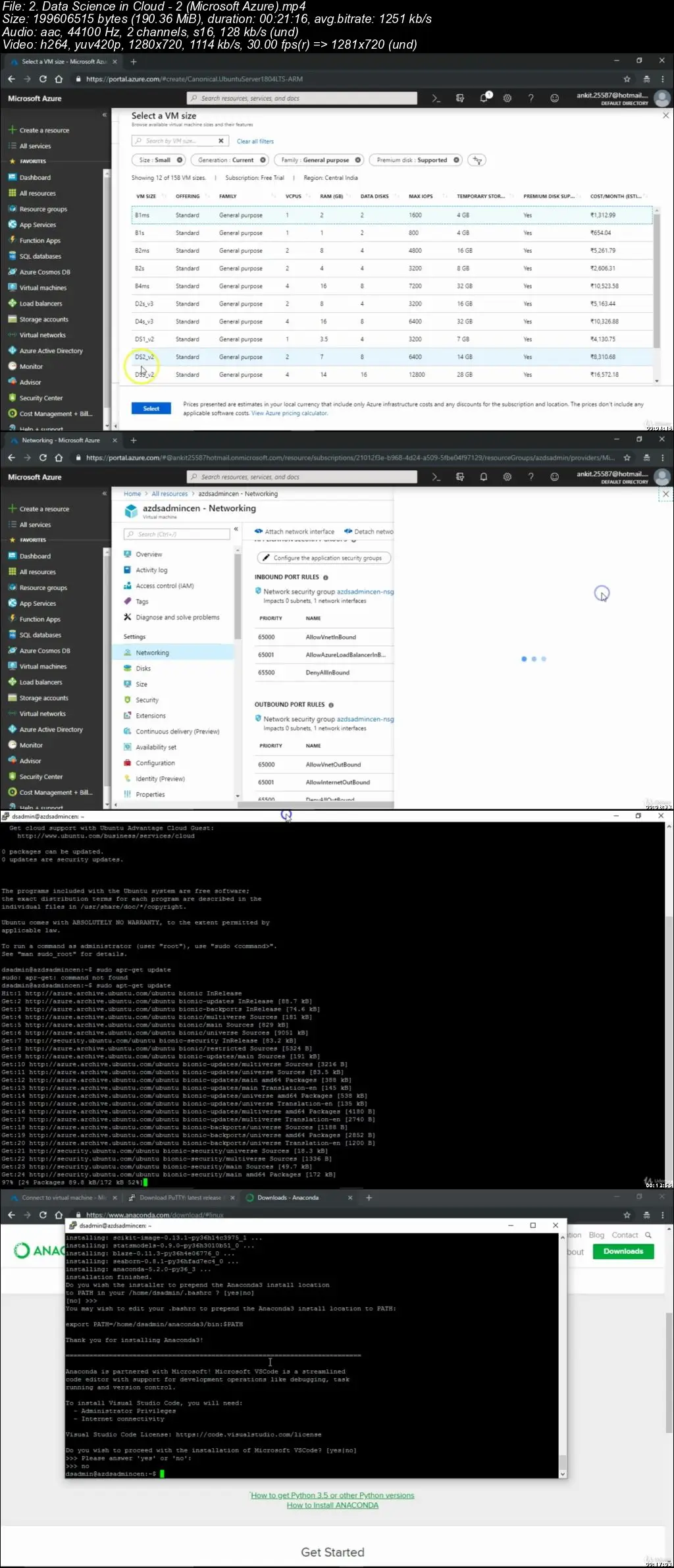
Task: Sort the table by the RAM (GB) column
Action: coord(331,196)
